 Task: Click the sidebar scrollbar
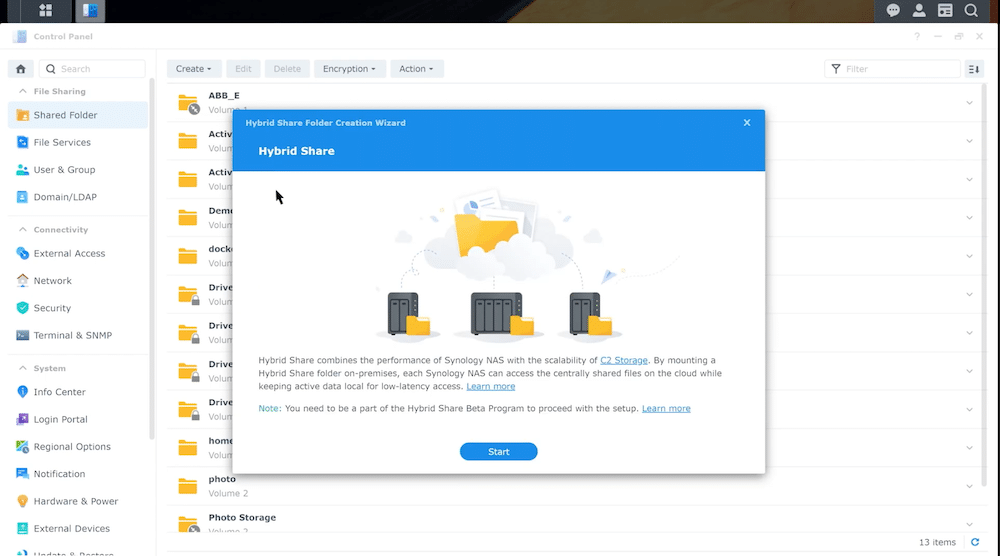point(152,258)
